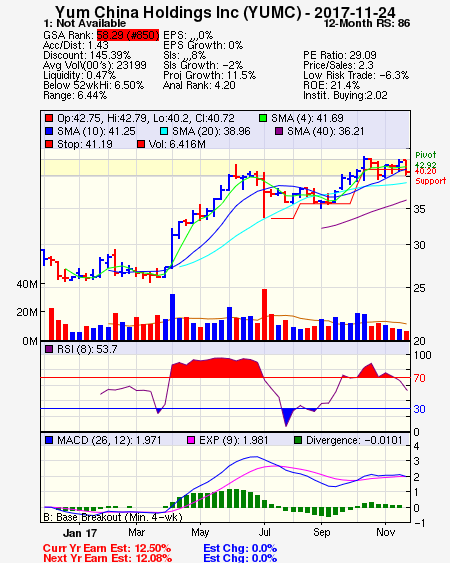This screenshot has width=450, height=563.
Task: Click the green SMA (4) legend swatch
Action: (263, 118)
